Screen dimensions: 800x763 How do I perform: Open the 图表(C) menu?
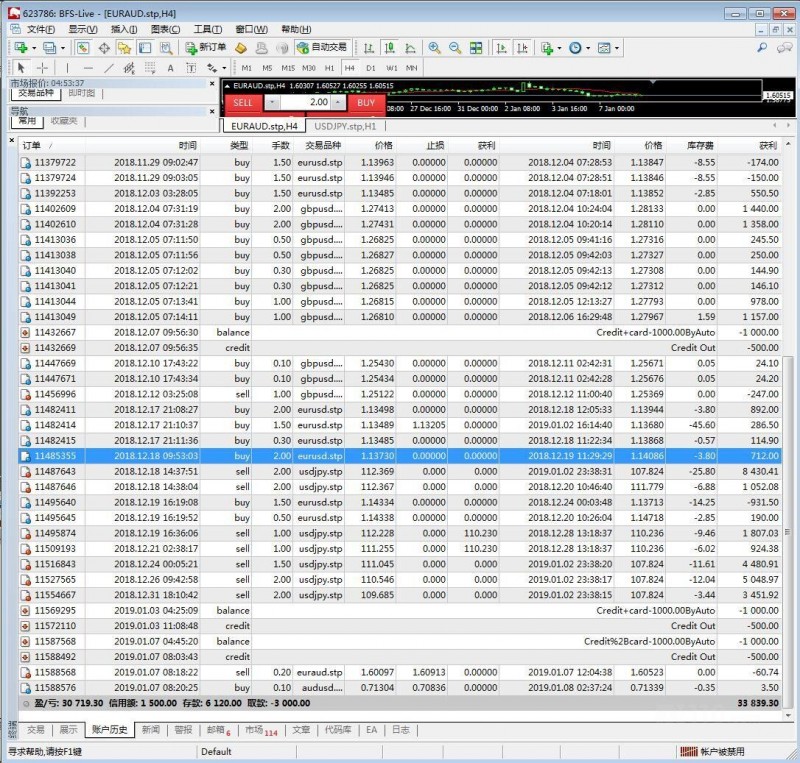[x=163, y=29]
